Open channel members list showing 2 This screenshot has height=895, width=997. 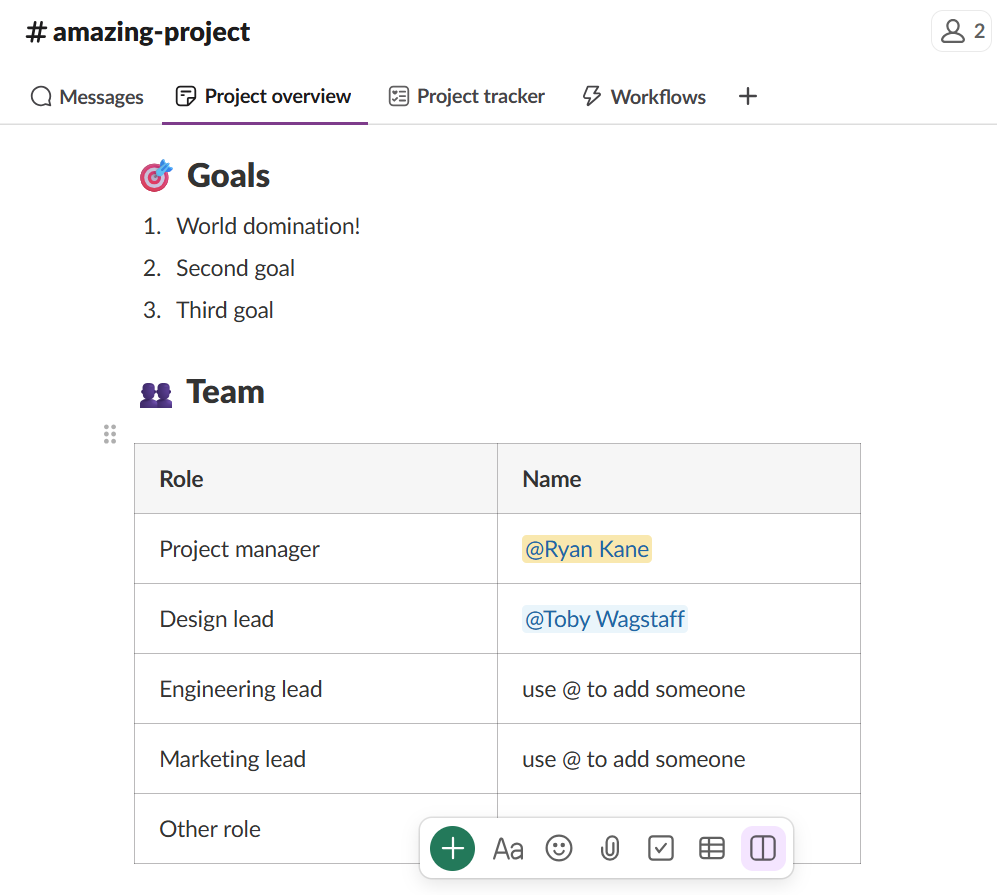[962, 32]
